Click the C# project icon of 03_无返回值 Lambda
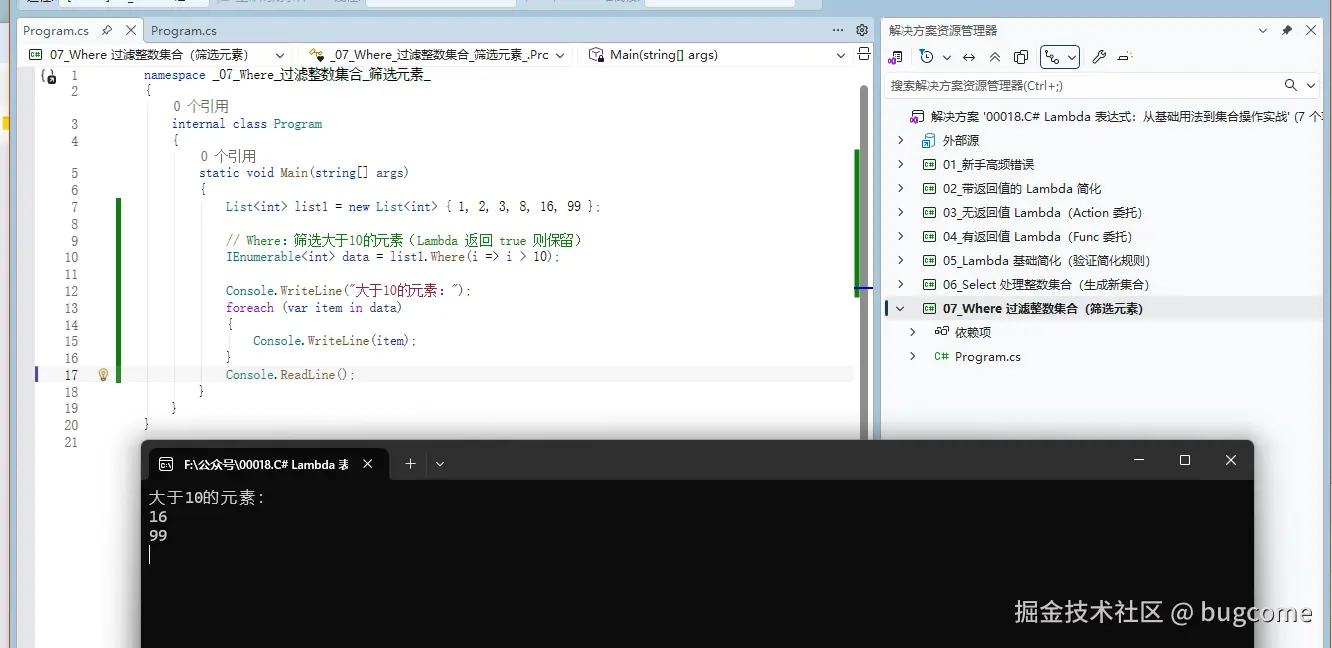Screen dimensions: 1332x648 pos(929,212)
